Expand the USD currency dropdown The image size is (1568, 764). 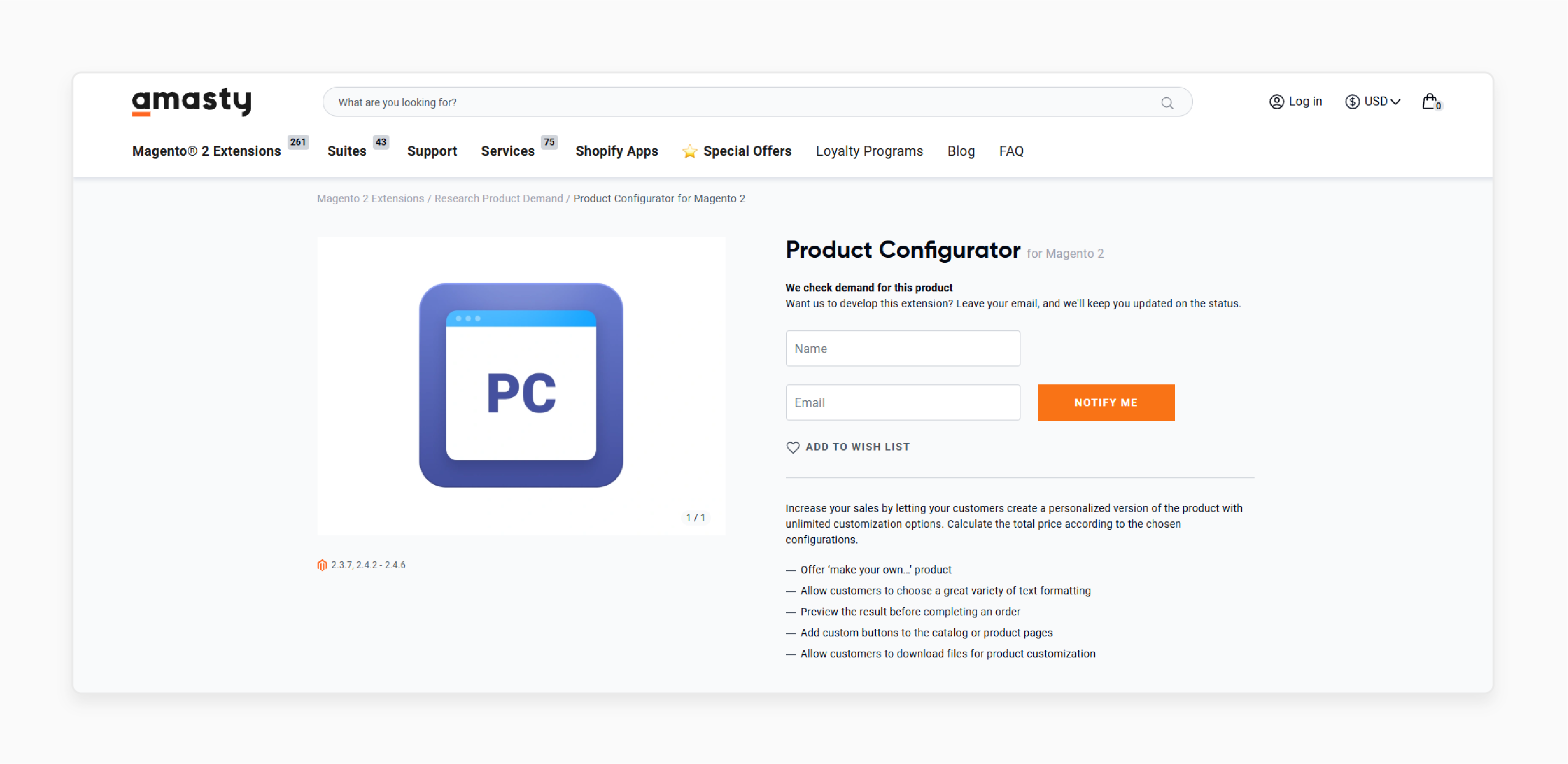click(1382, 102)
